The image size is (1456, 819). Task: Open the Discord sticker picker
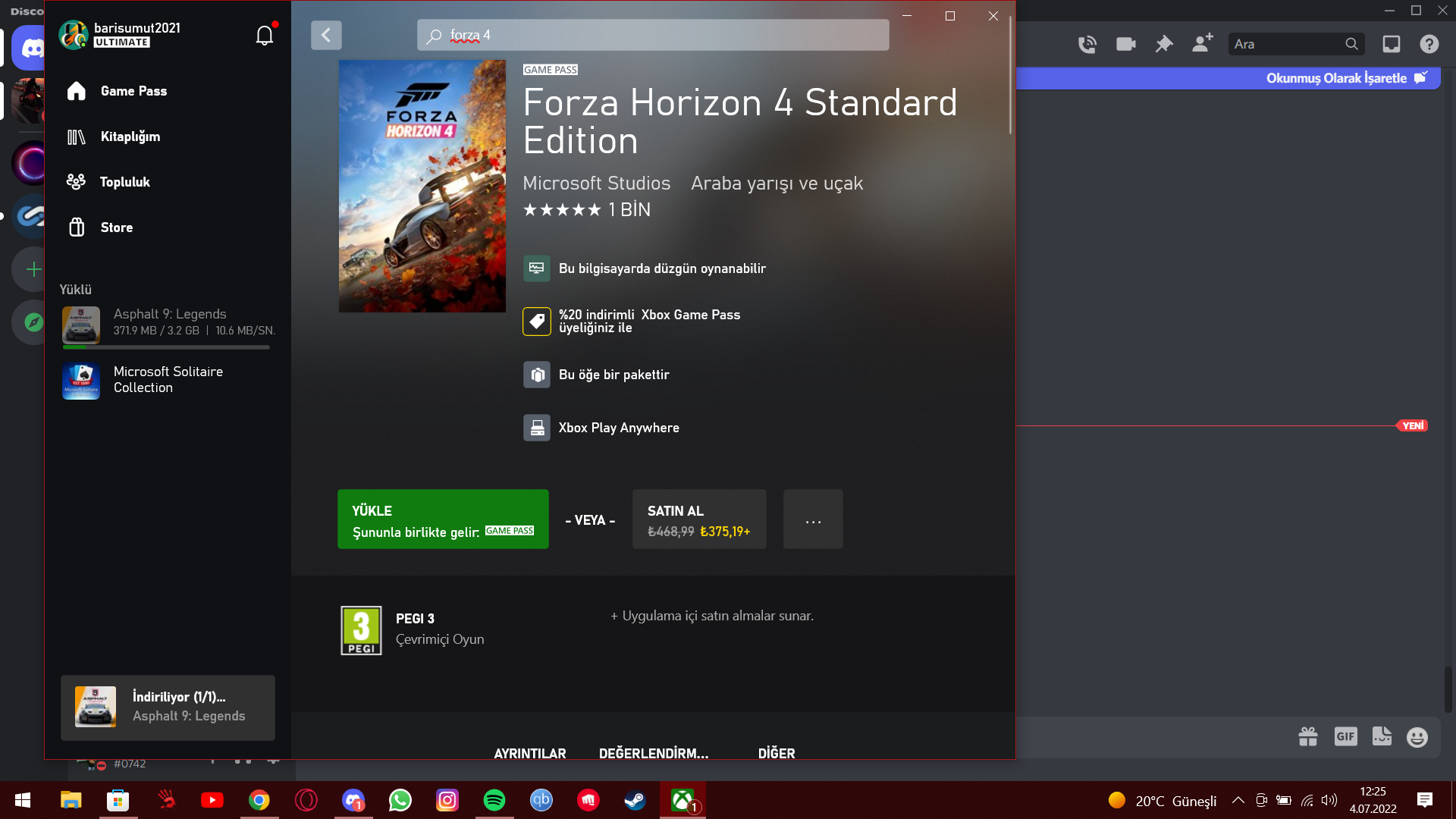(x=1382, y=736)
